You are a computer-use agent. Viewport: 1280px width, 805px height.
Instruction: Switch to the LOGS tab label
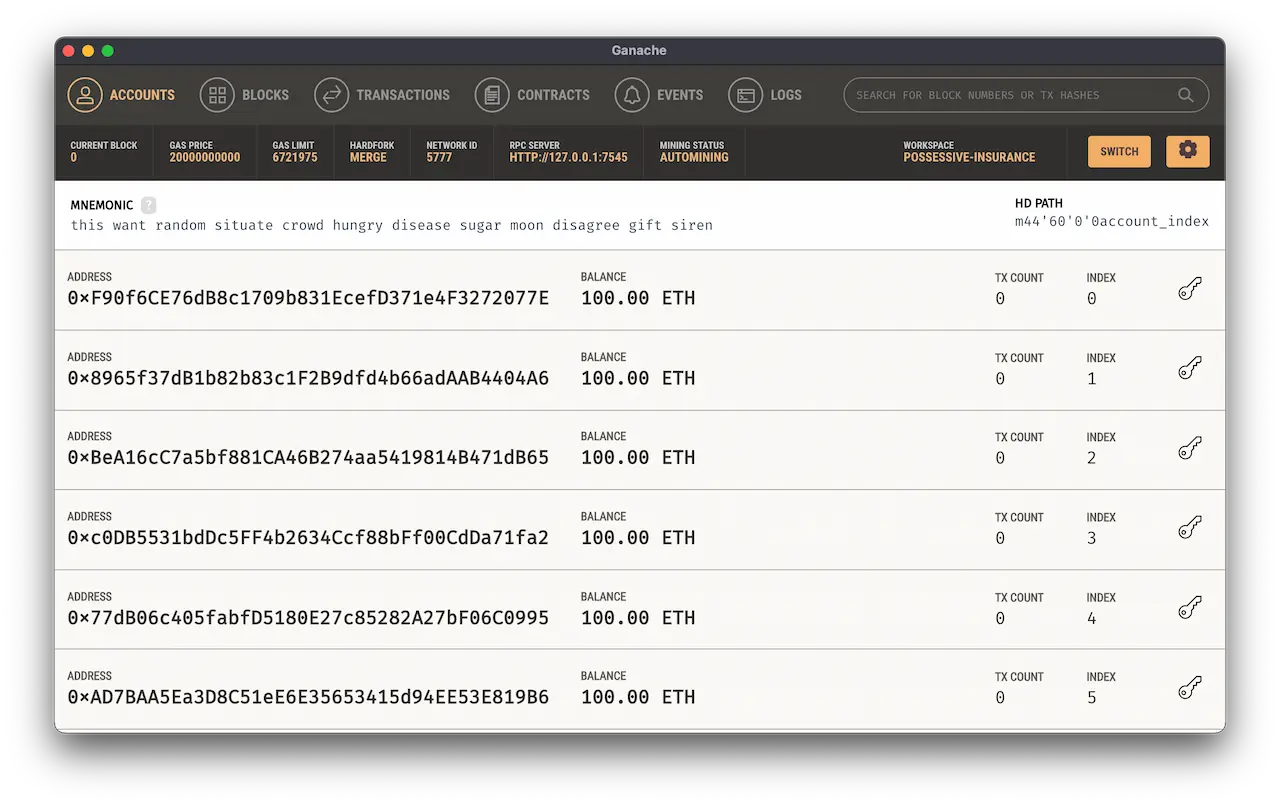[786, 95]
